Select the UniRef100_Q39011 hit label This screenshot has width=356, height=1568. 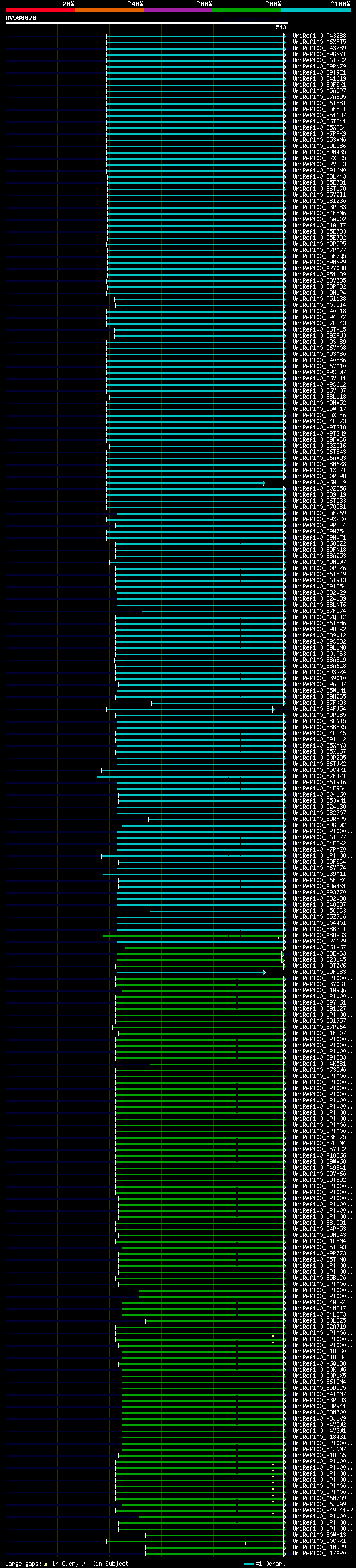tap(319, 874)
